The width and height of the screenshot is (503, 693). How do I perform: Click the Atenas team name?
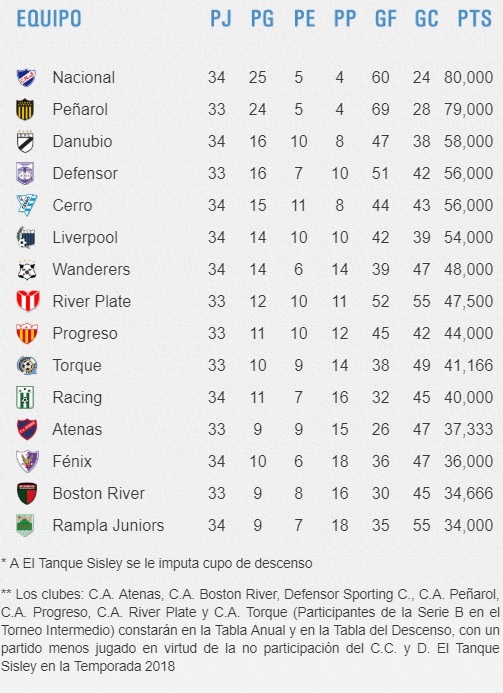77,430
